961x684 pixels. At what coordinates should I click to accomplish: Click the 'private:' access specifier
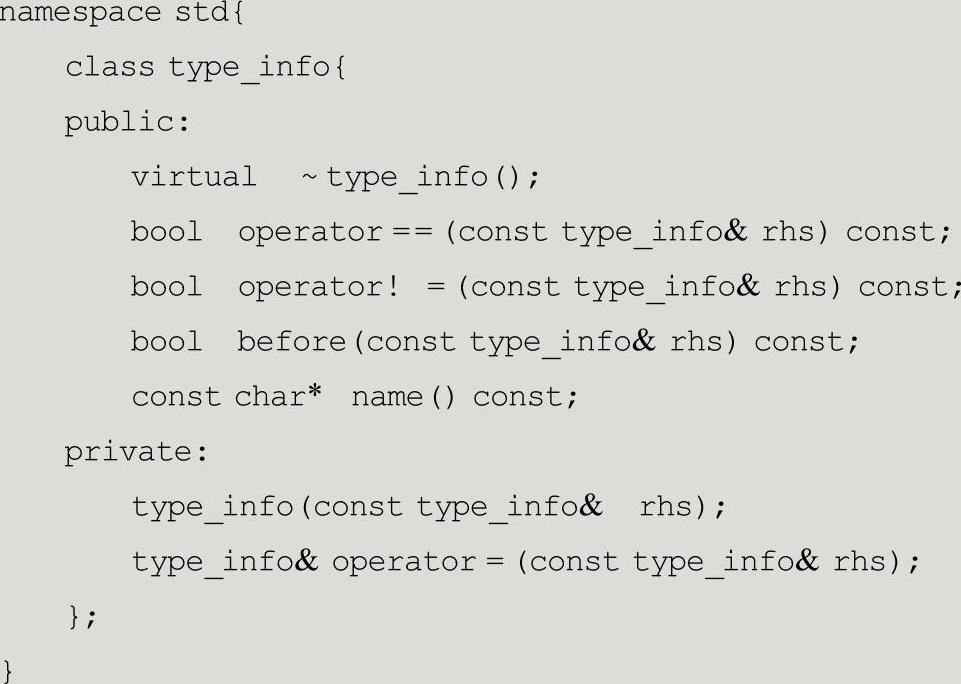[137, 452]
